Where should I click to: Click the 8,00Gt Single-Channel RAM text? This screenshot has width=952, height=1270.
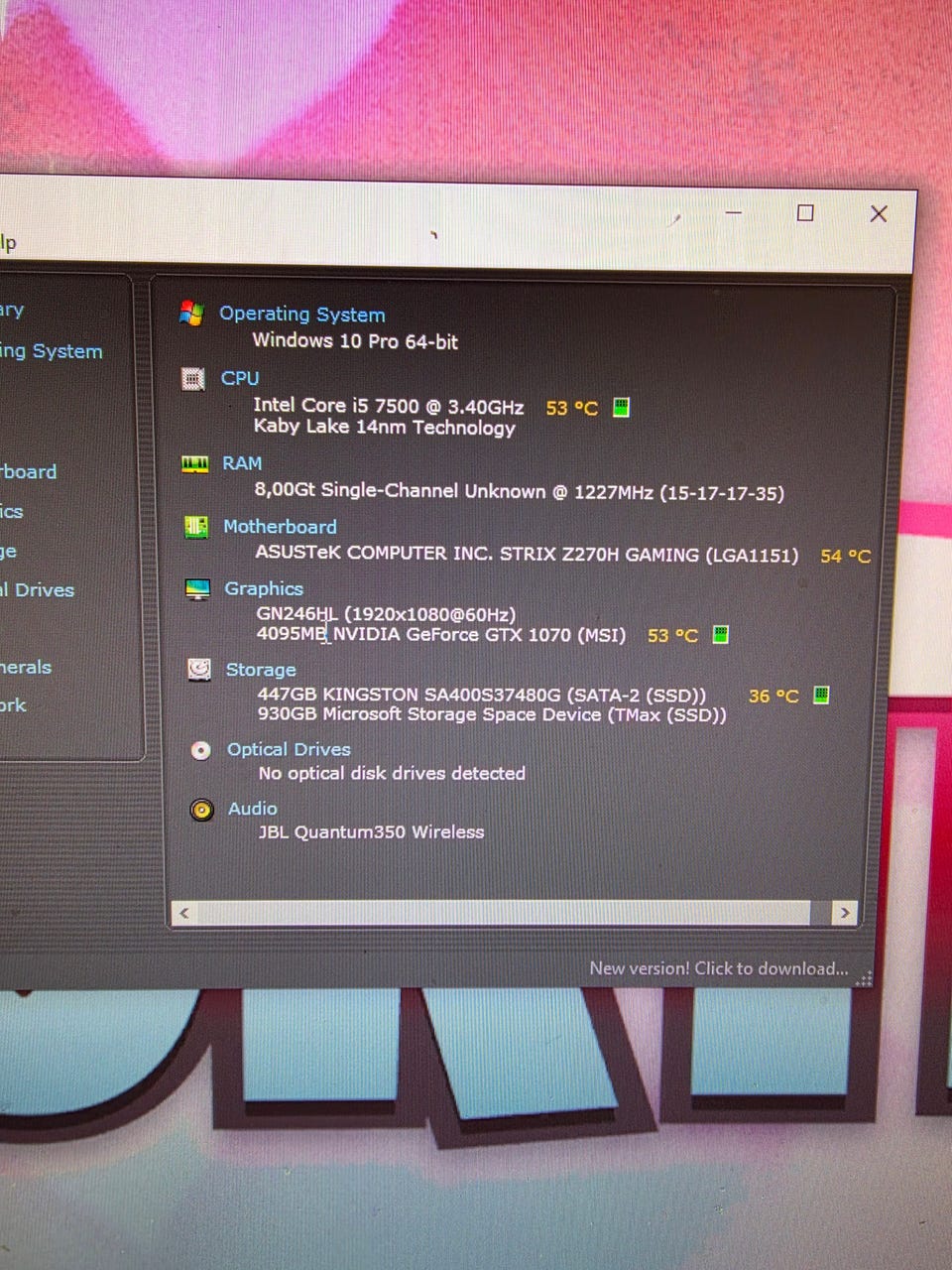pyautogui.click(x=520, y=491)
